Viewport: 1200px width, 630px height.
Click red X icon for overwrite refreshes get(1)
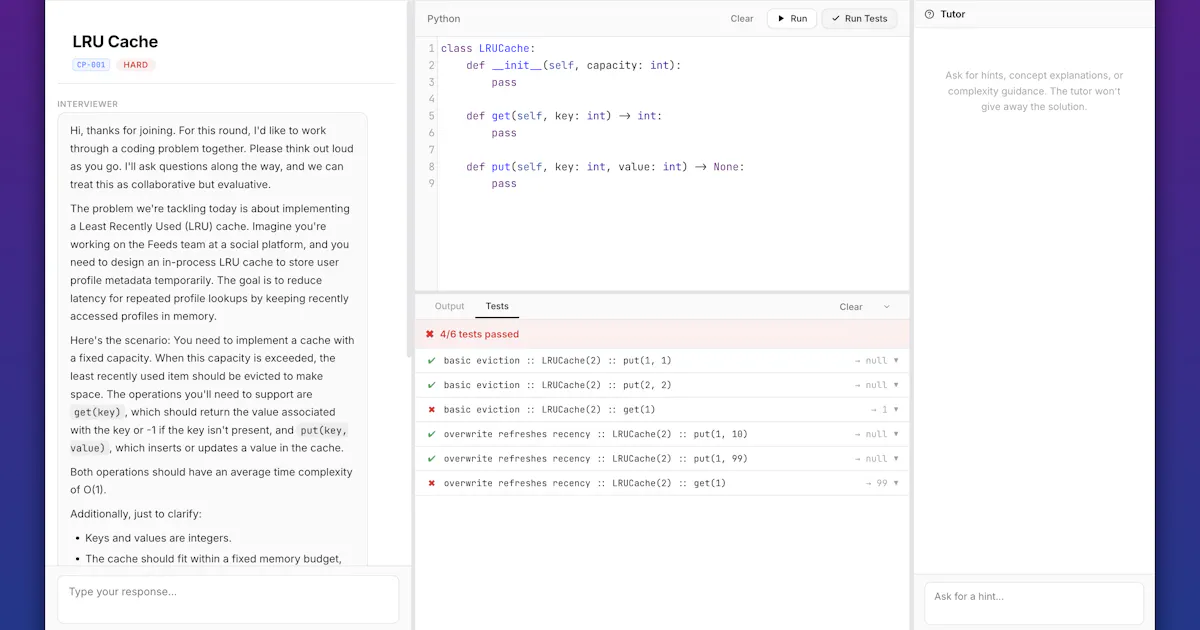(431, 483)
